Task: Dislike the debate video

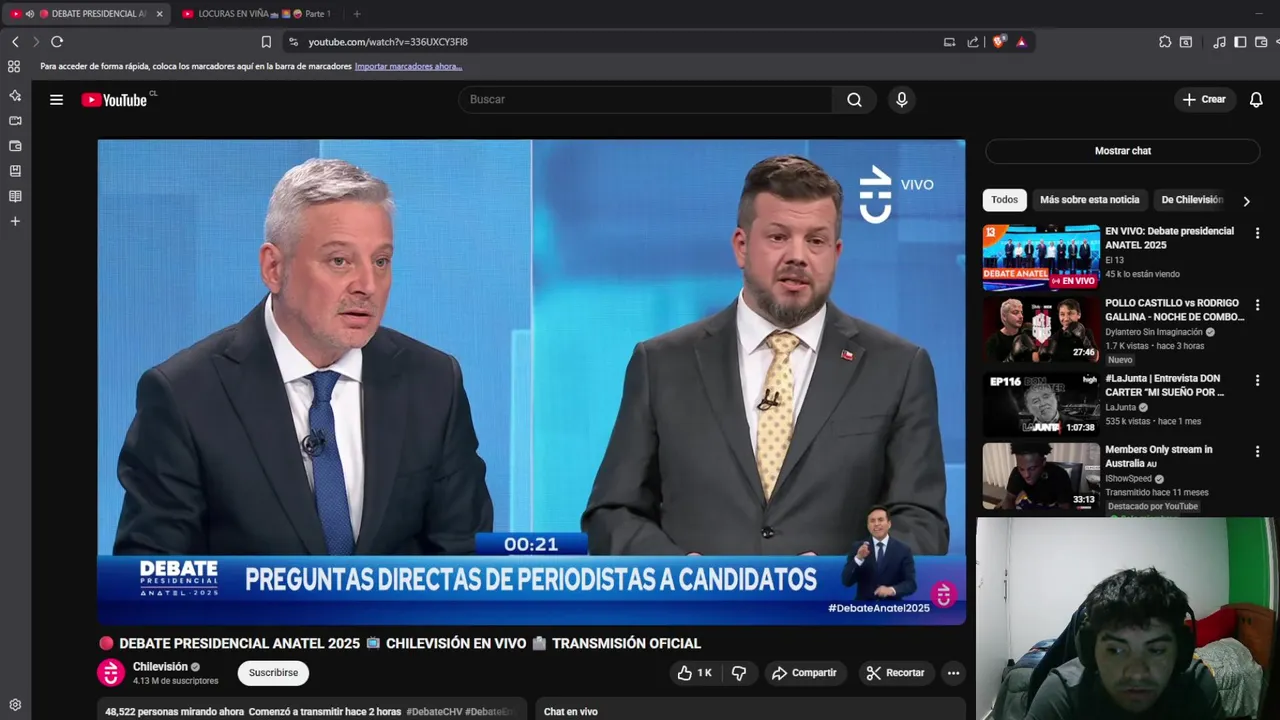Action: [x=738, y=673]
